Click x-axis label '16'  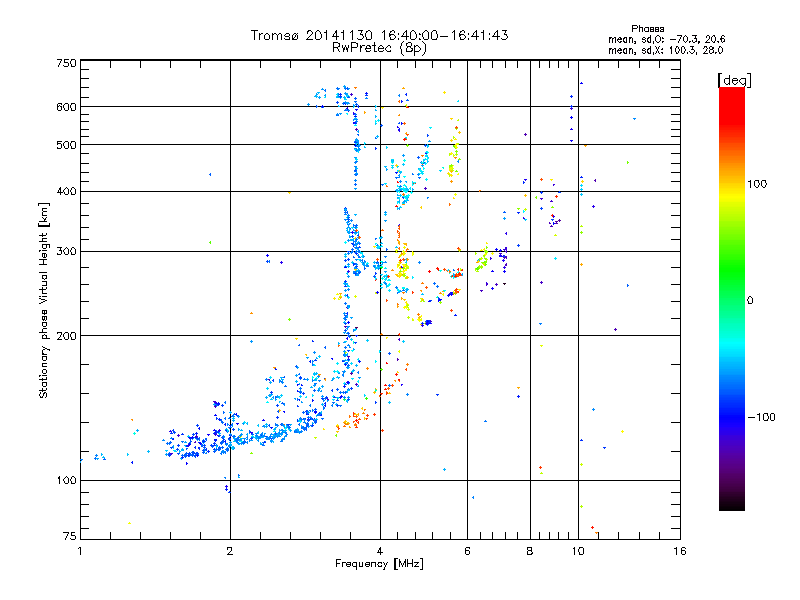click(x=680, y=551)
